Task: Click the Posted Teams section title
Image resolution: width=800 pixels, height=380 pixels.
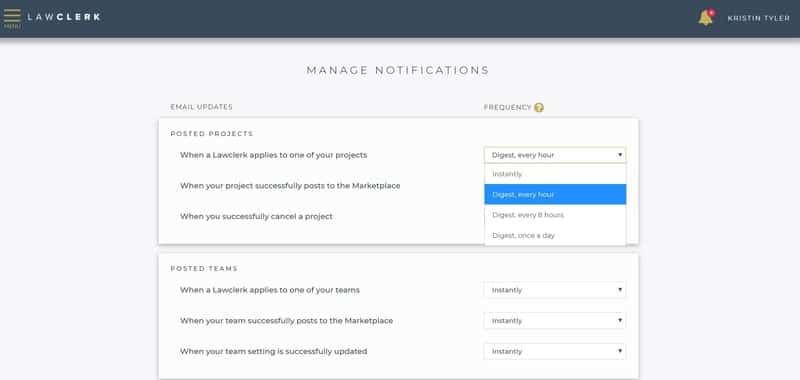Action: tap(204, 268)
